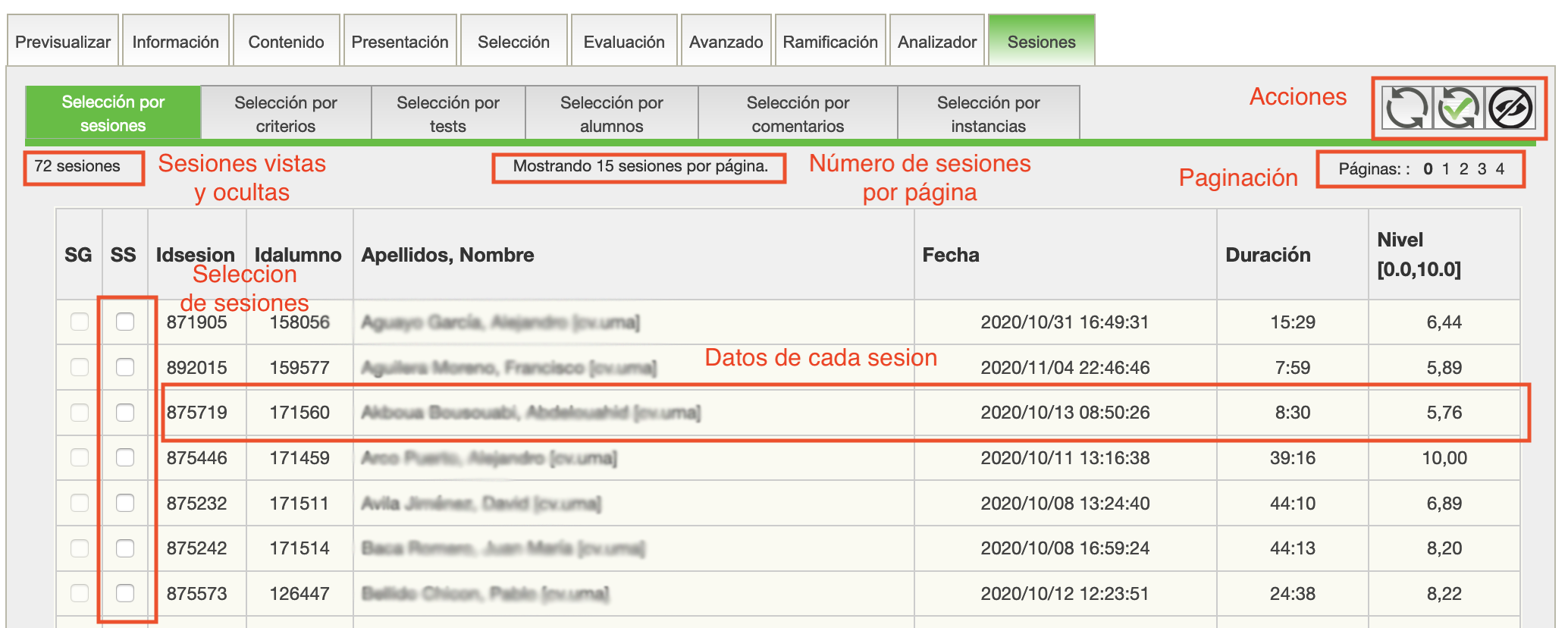Click the refresh sessions circular arrows icon
Image resolution: width=1568 pixels, height=628 pixels.
pos(1406,109)
